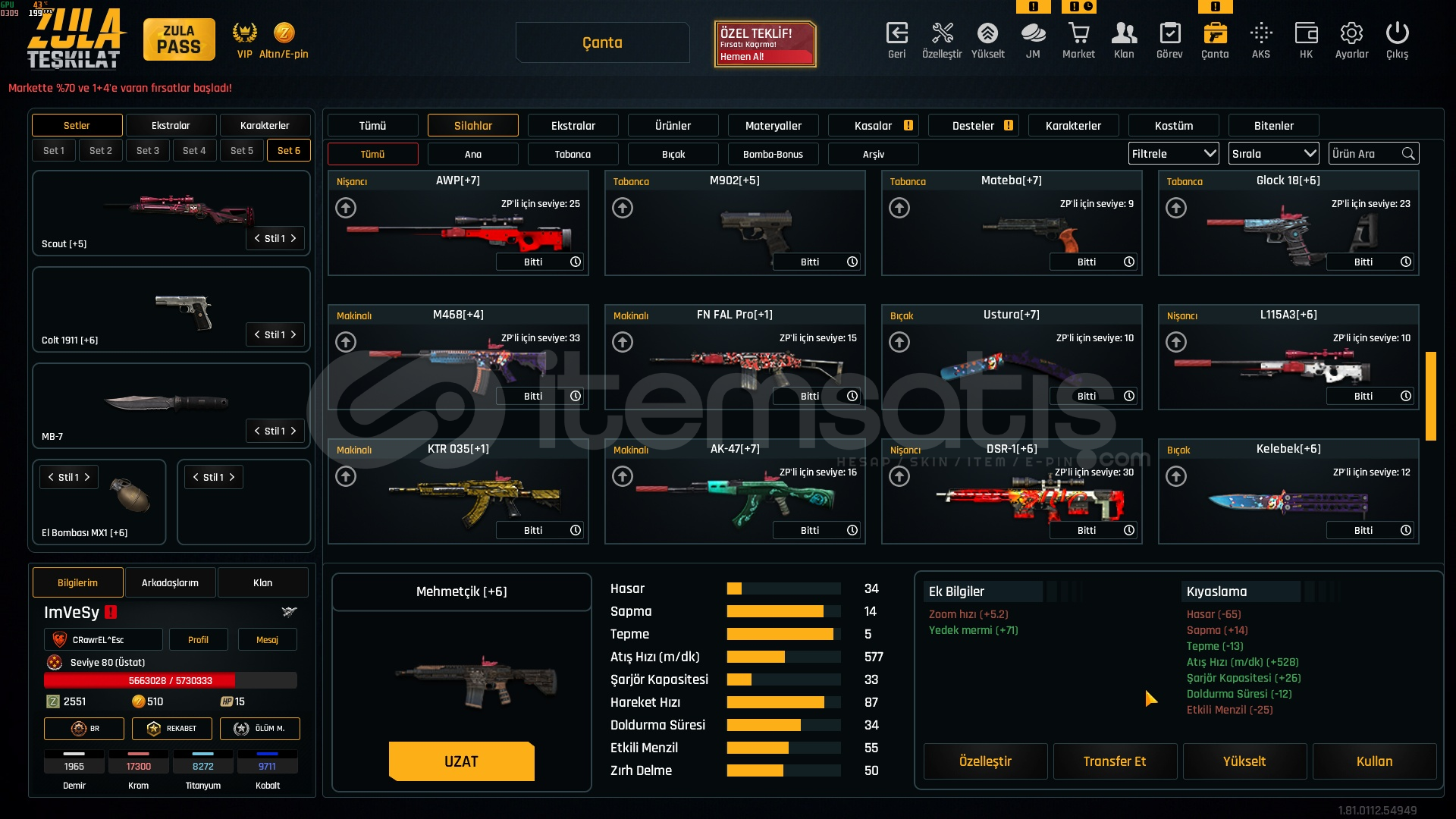Click the Görev clipboard icon
Viewport: 1456px width, 819px height.
point(1169,34)
